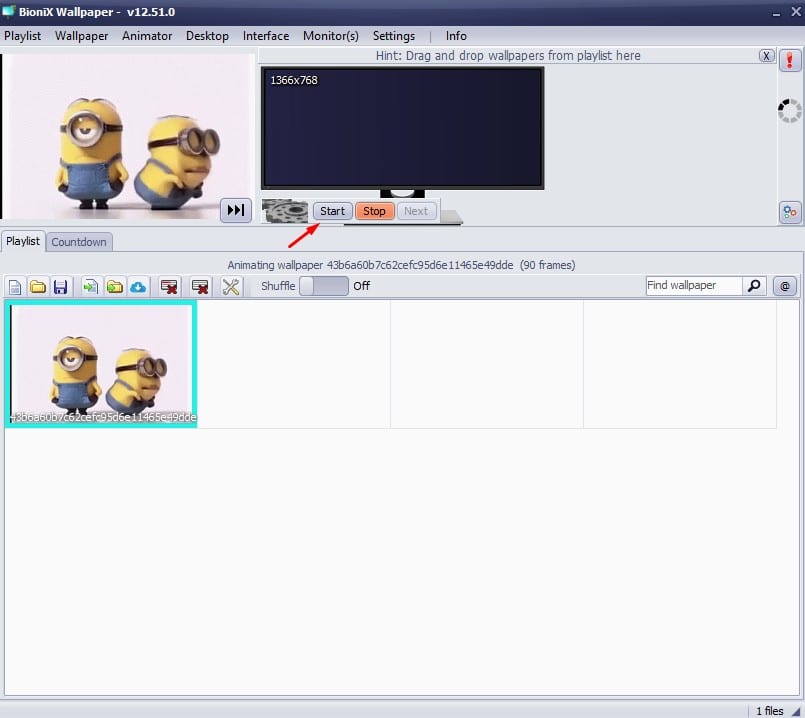The height and width of the screenshot is (718, 805).
Task: Toggle the Shuffle switch
Action: (324, 286)
